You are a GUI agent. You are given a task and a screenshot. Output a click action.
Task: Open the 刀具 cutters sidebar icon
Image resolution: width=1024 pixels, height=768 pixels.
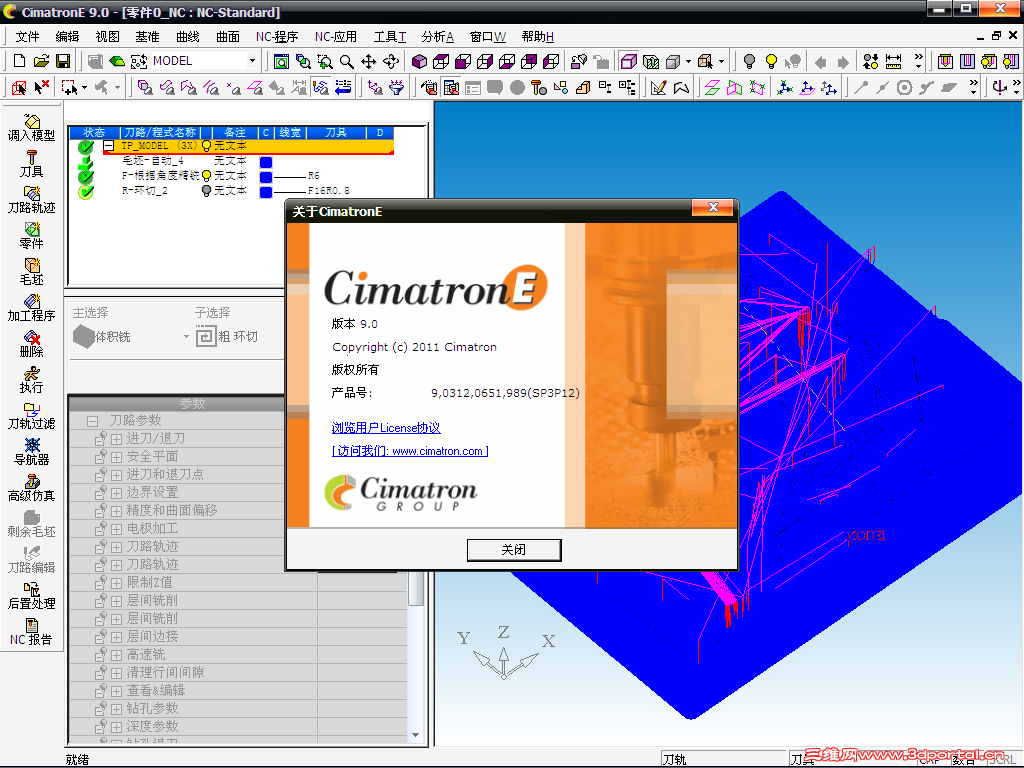coord(31,164)
